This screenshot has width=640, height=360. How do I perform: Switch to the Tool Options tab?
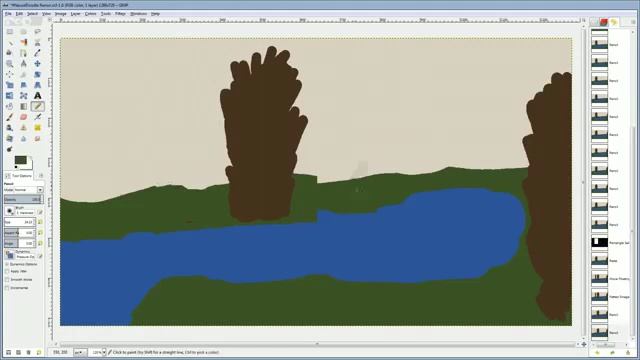(x=18, y=176)
